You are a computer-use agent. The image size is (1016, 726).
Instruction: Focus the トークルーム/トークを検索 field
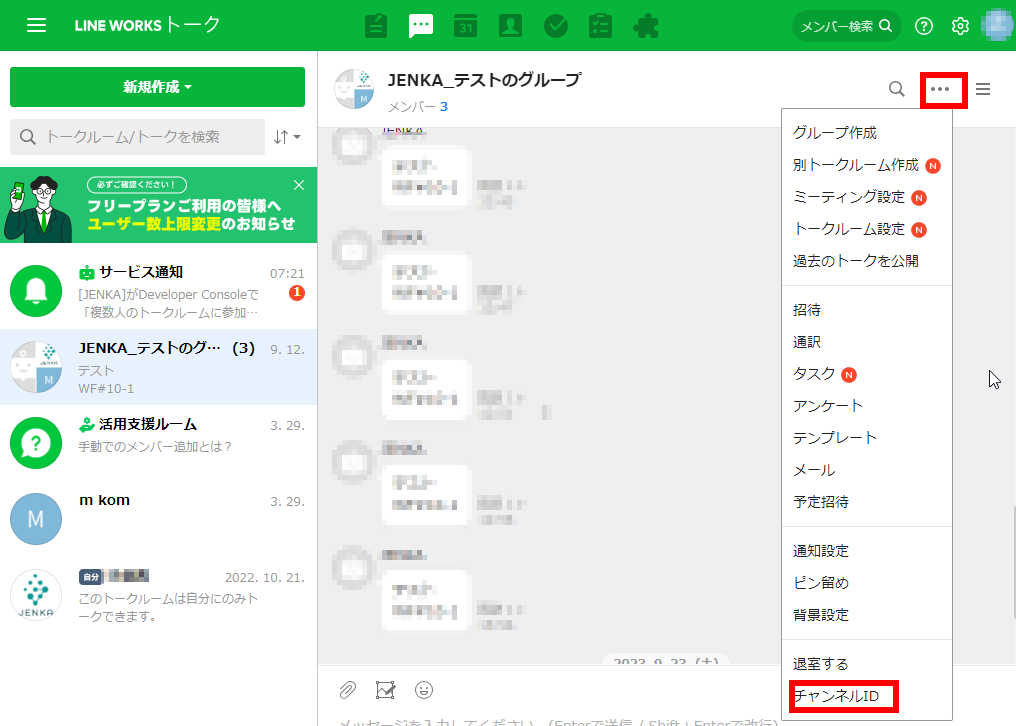click(x=137, y=137)
